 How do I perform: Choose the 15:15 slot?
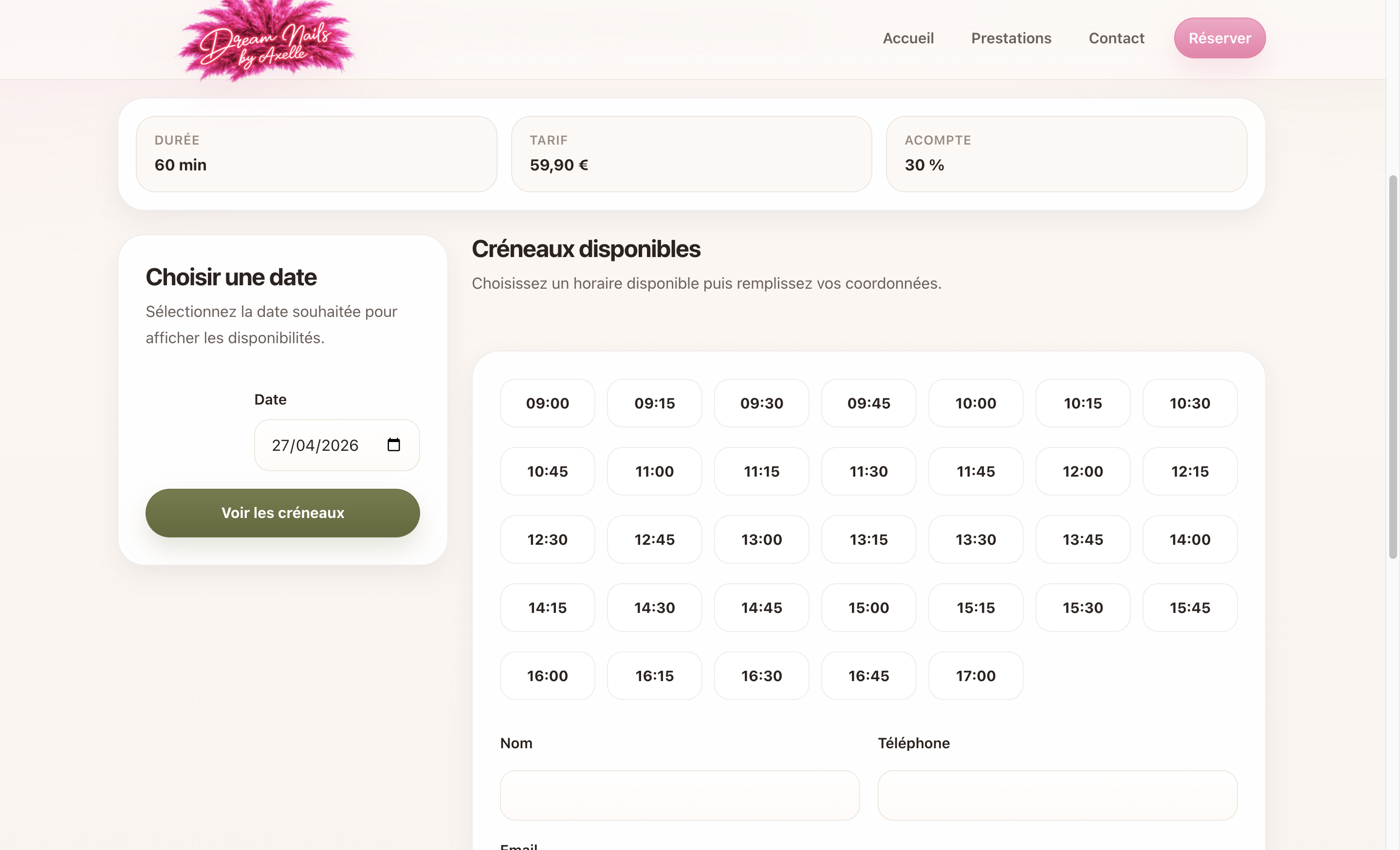click(x=976, y=608)
